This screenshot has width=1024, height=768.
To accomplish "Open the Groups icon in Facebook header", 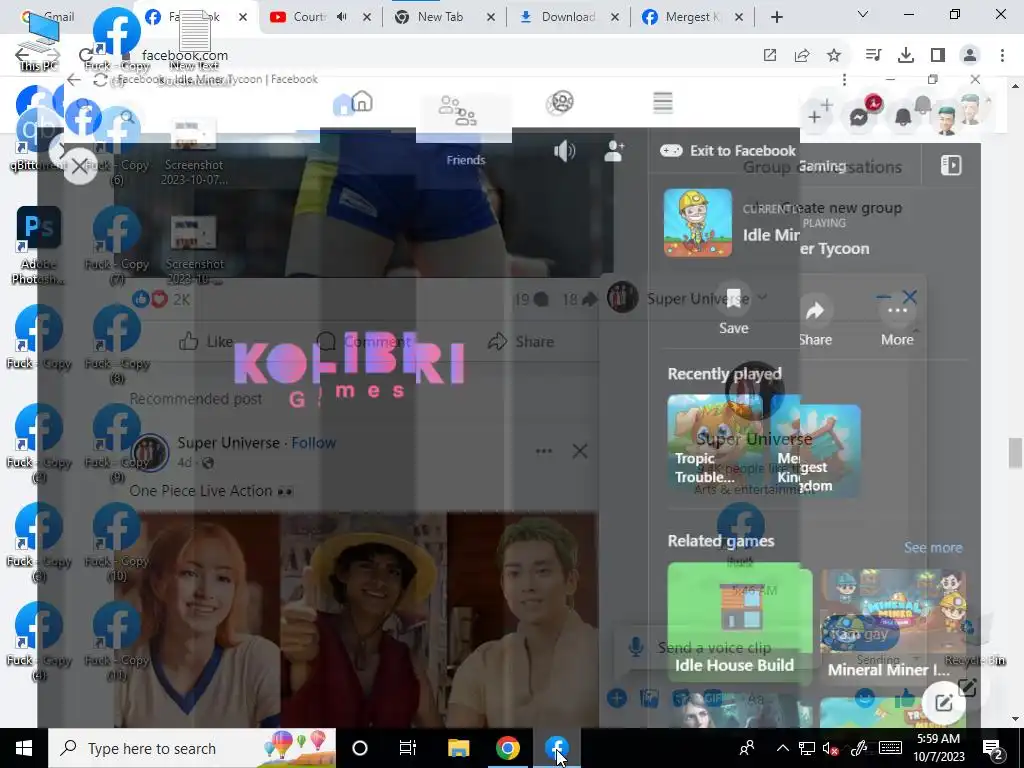I will pyautogui.click(x=560, y=103).
